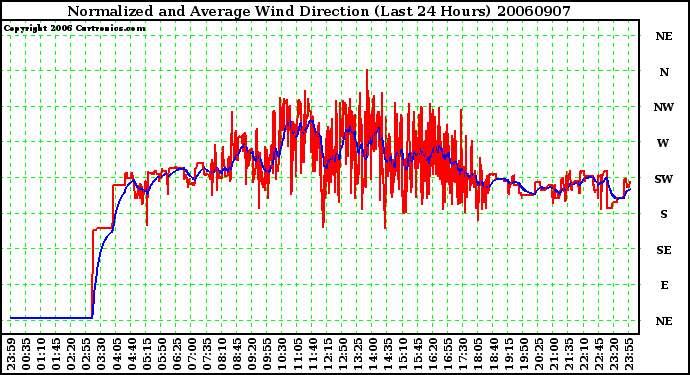Click the '17:30' time label

[463, 354]
